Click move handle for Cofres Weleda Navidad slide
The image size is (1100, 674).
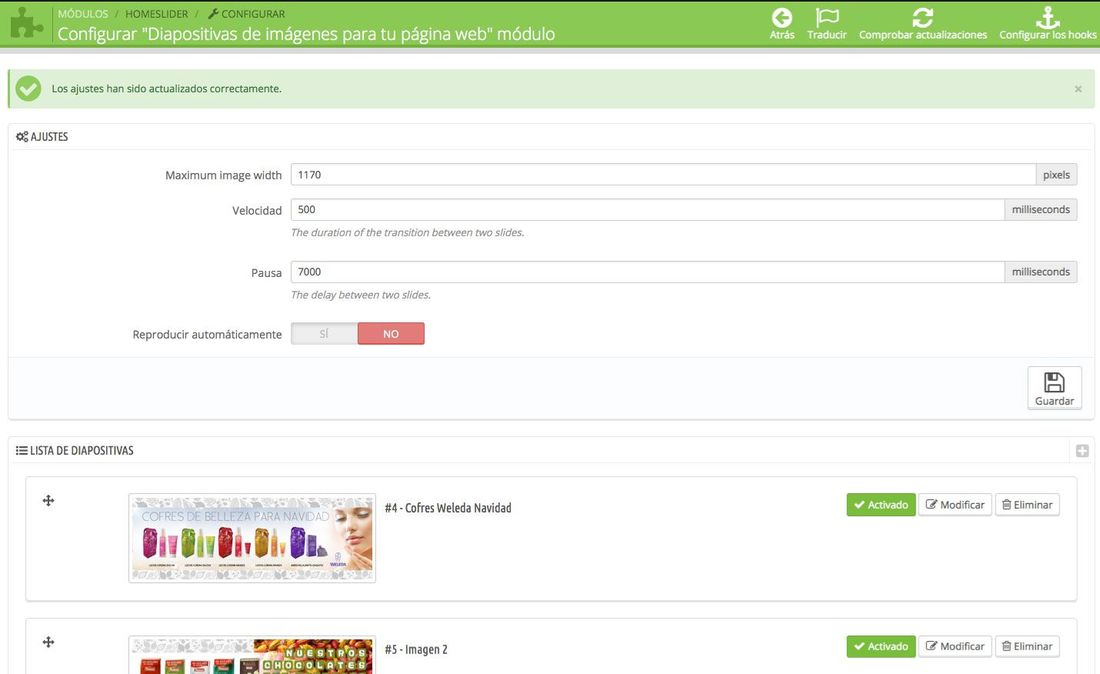tap(48, 500)
